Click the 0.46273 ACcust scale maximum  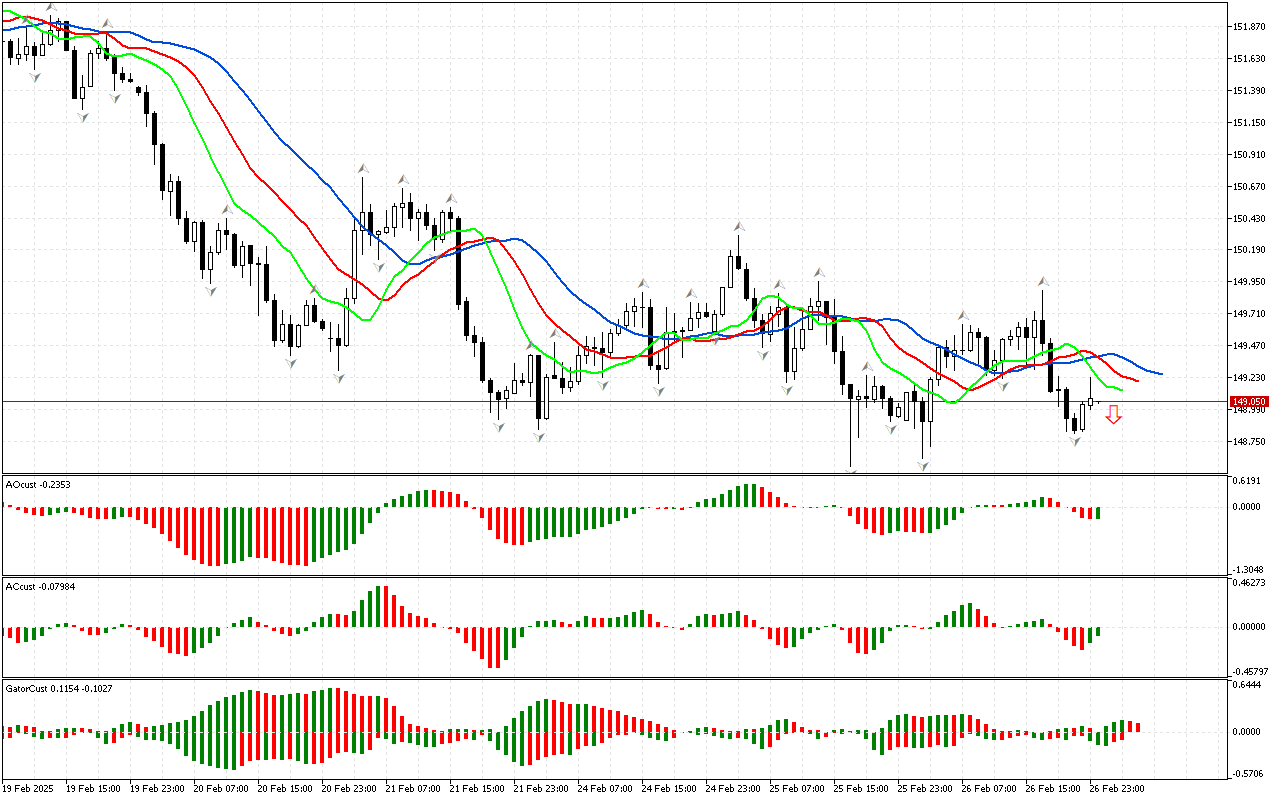click(1249, 582)
